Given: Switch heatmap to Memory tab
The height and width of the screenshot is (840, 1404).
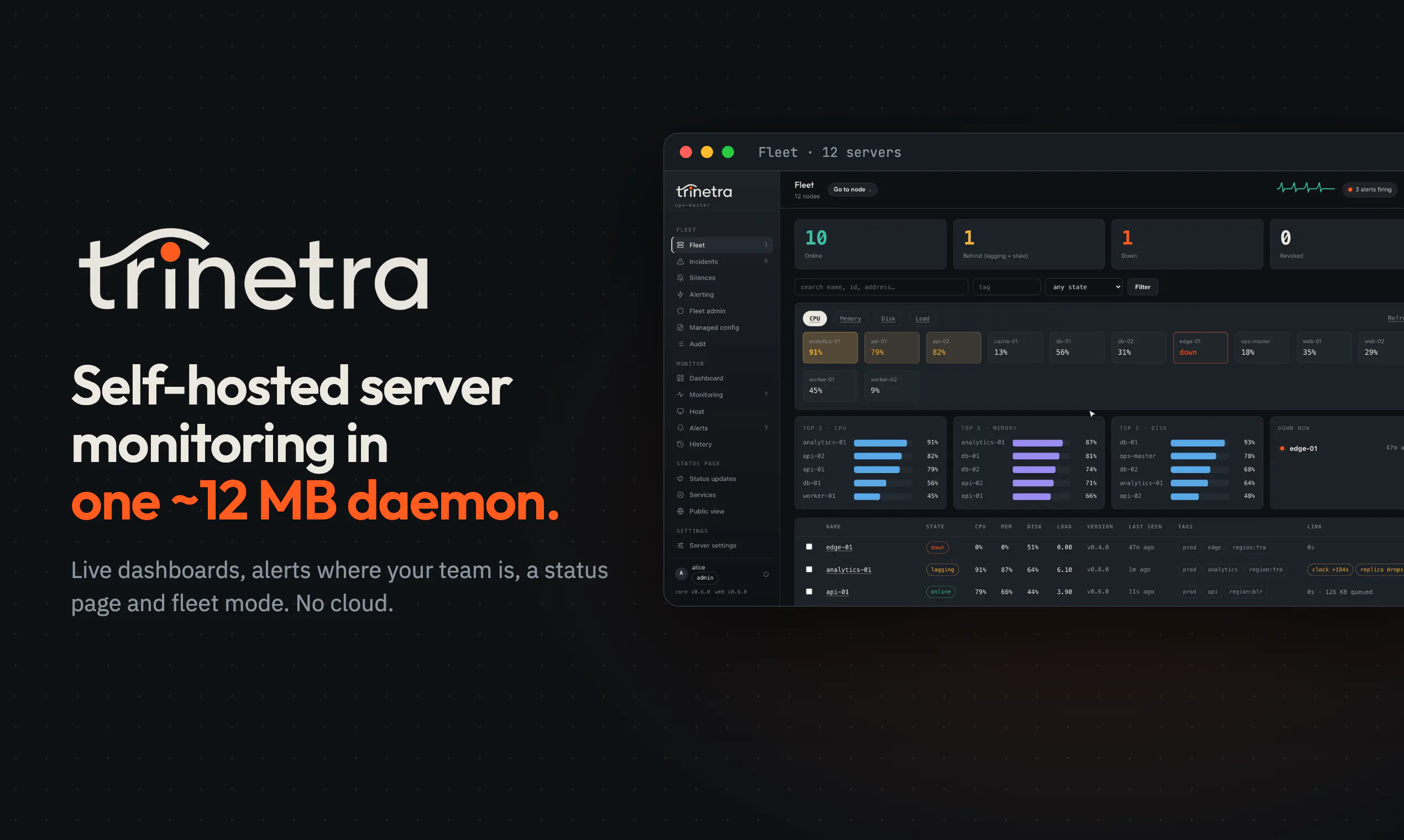Looking at the screenshot, I should coord(850,319).
